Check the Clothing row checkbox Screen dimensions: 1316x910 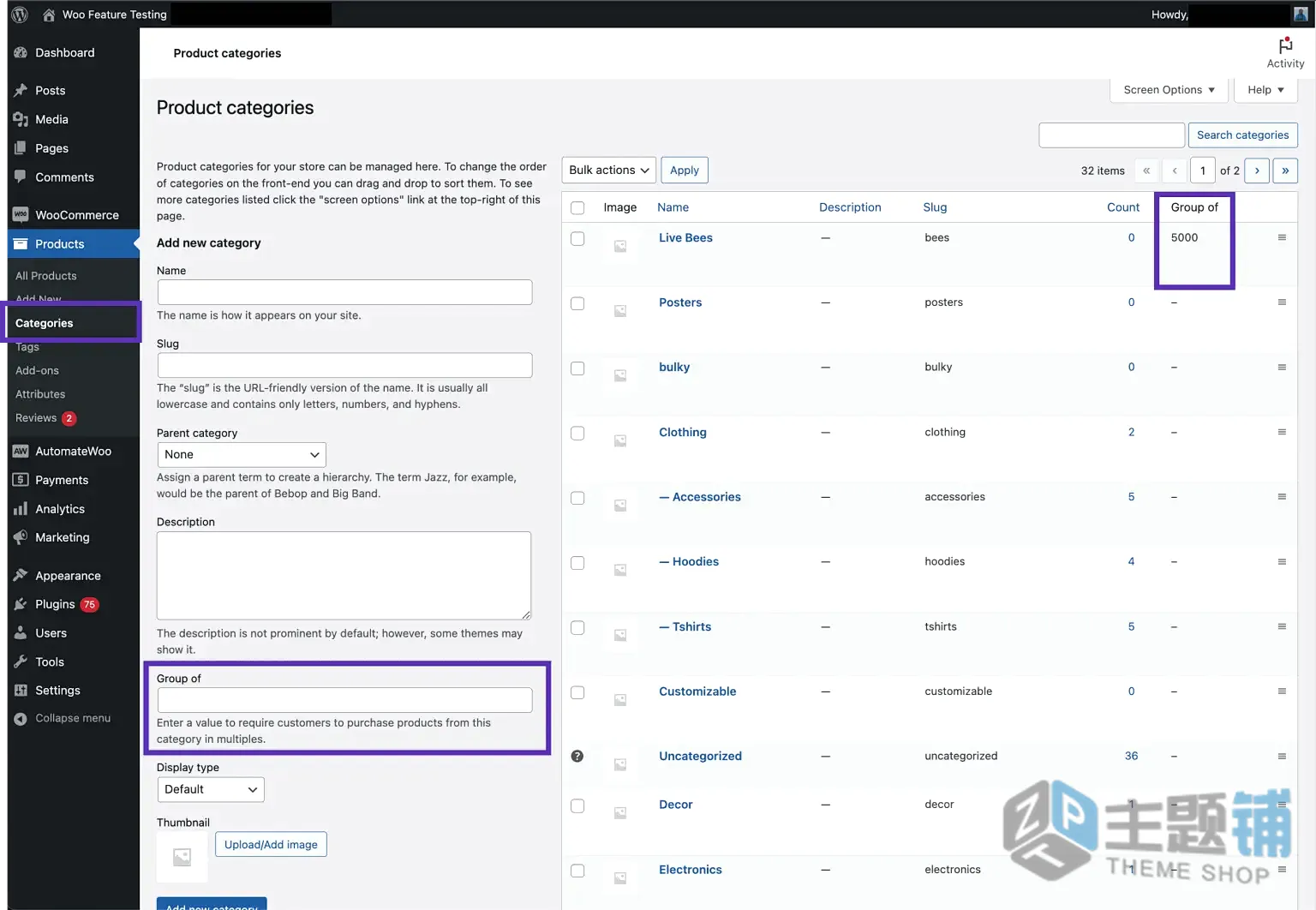pyautogui.click(x=577, y=433)
